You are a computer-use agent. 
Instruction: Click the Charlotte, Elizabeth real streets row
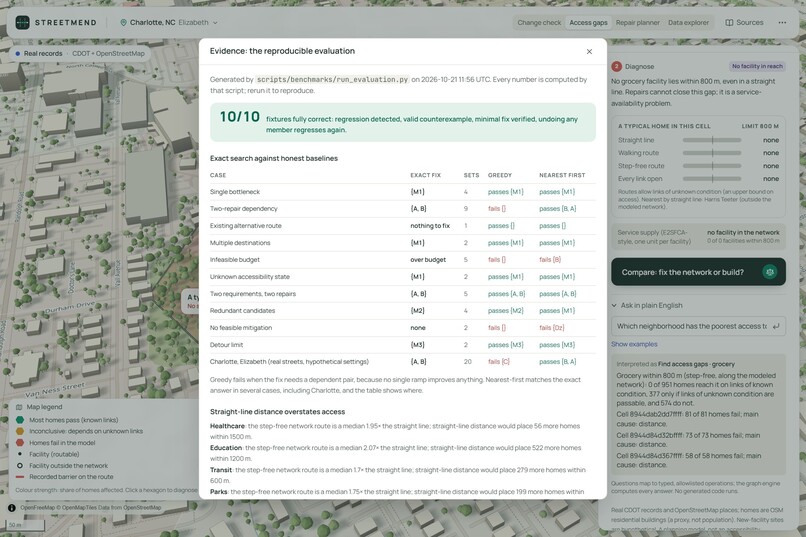(x=402, y=362)
